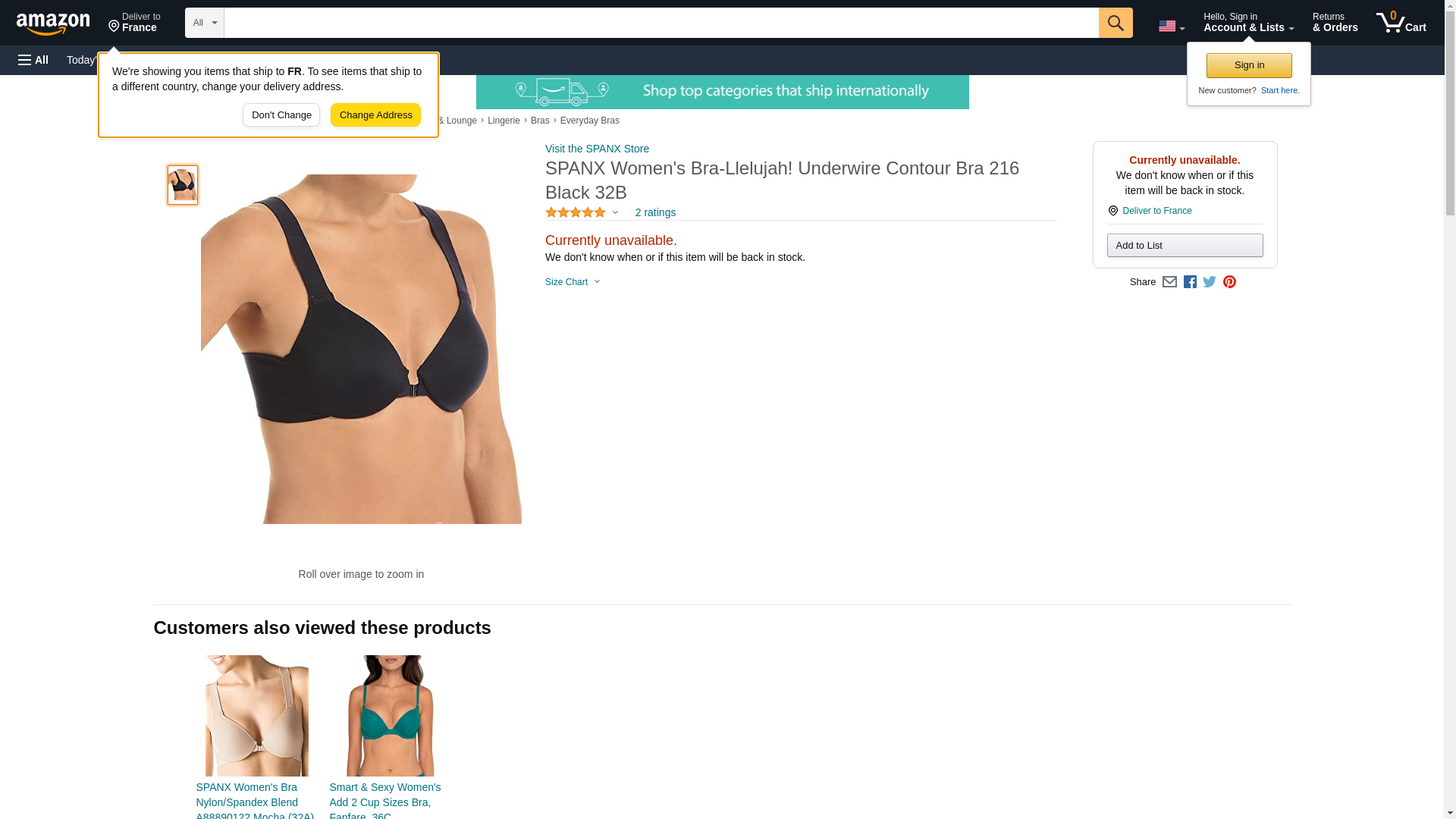Open the country flag language selector
Screen dimensions: 1456x819
[1172, 26]
